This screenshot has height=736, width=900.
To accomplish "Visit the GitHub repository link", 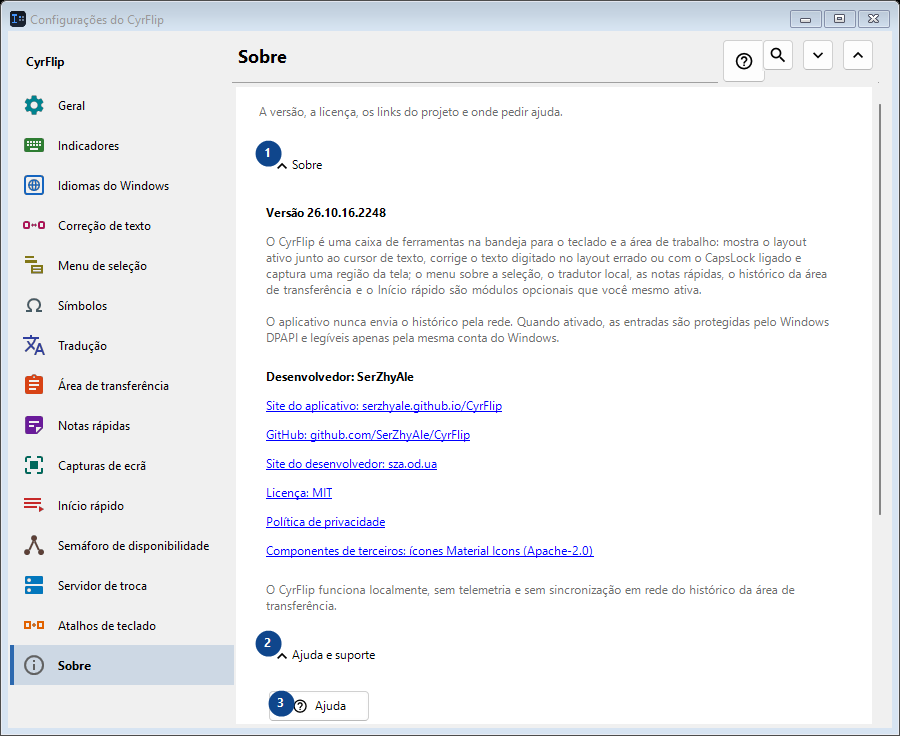I will tap(368, 435).
